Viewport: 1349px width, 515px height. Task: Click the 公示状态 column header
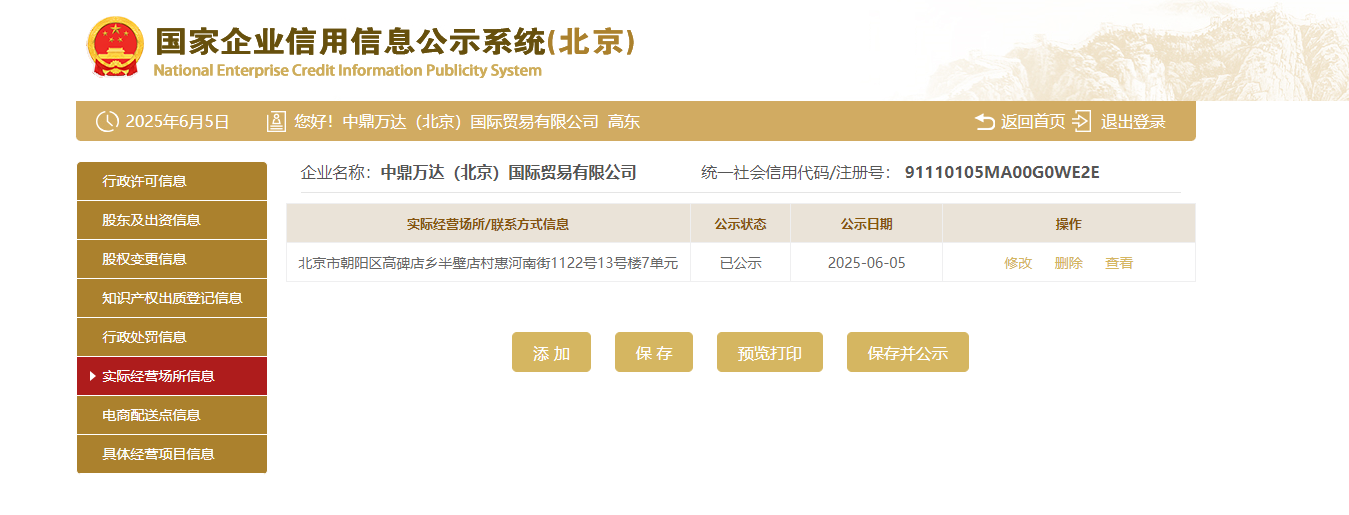point(741,224)
